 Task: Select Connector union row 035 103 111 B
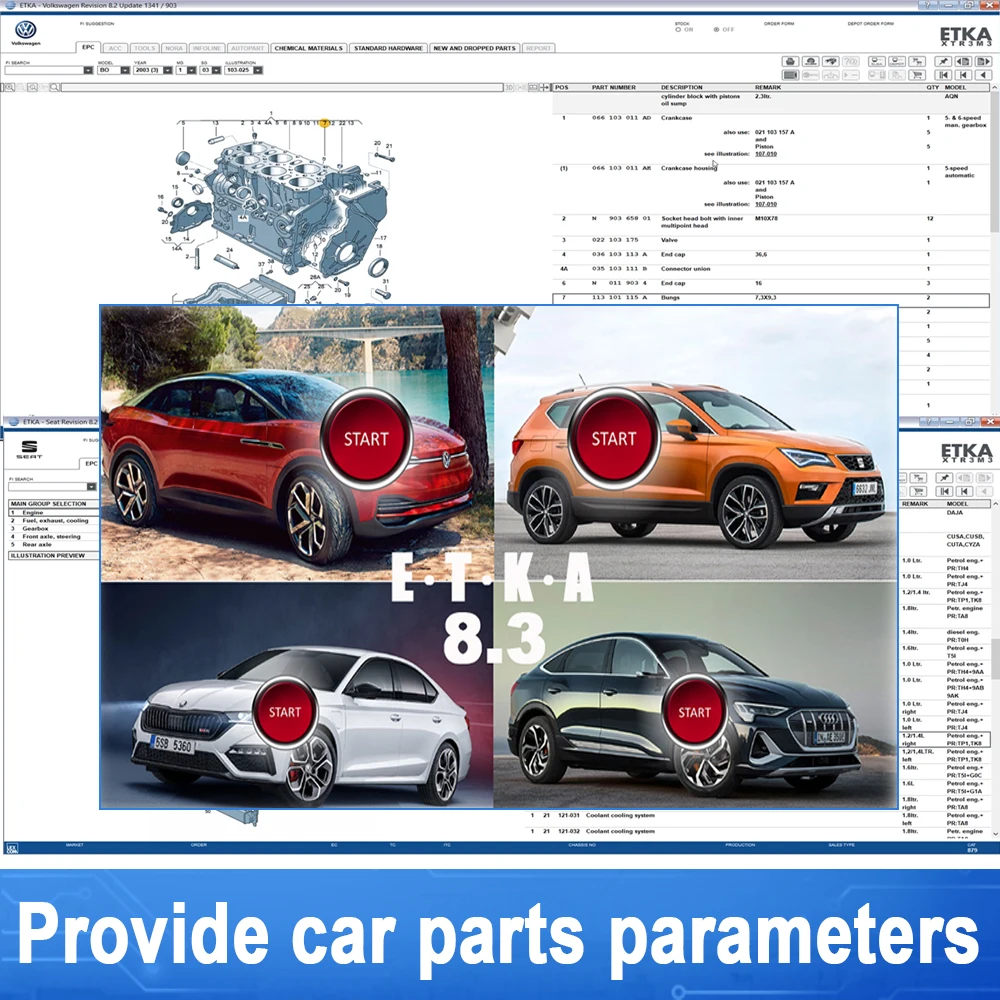point(770,268)
